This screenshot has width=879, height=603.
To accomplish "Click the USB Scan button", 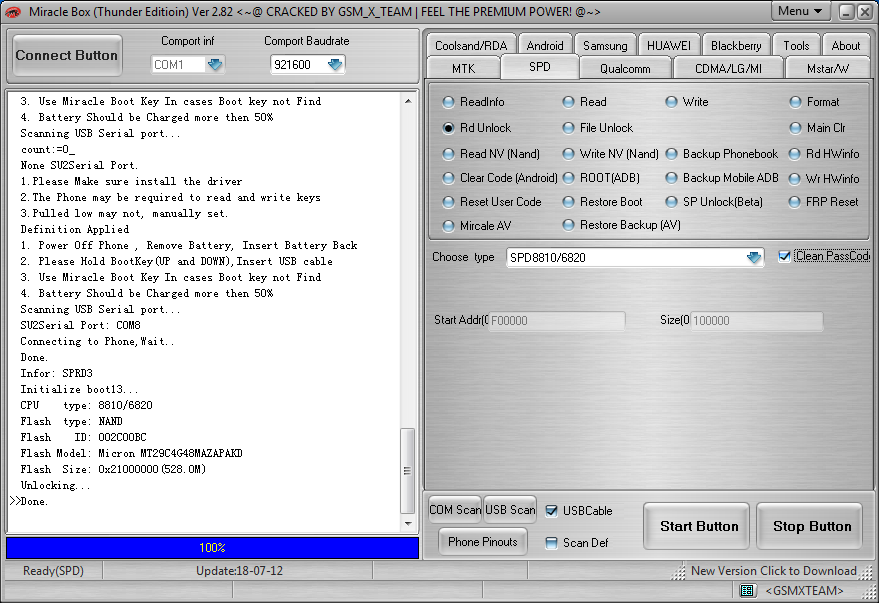I will coord(510,510).
